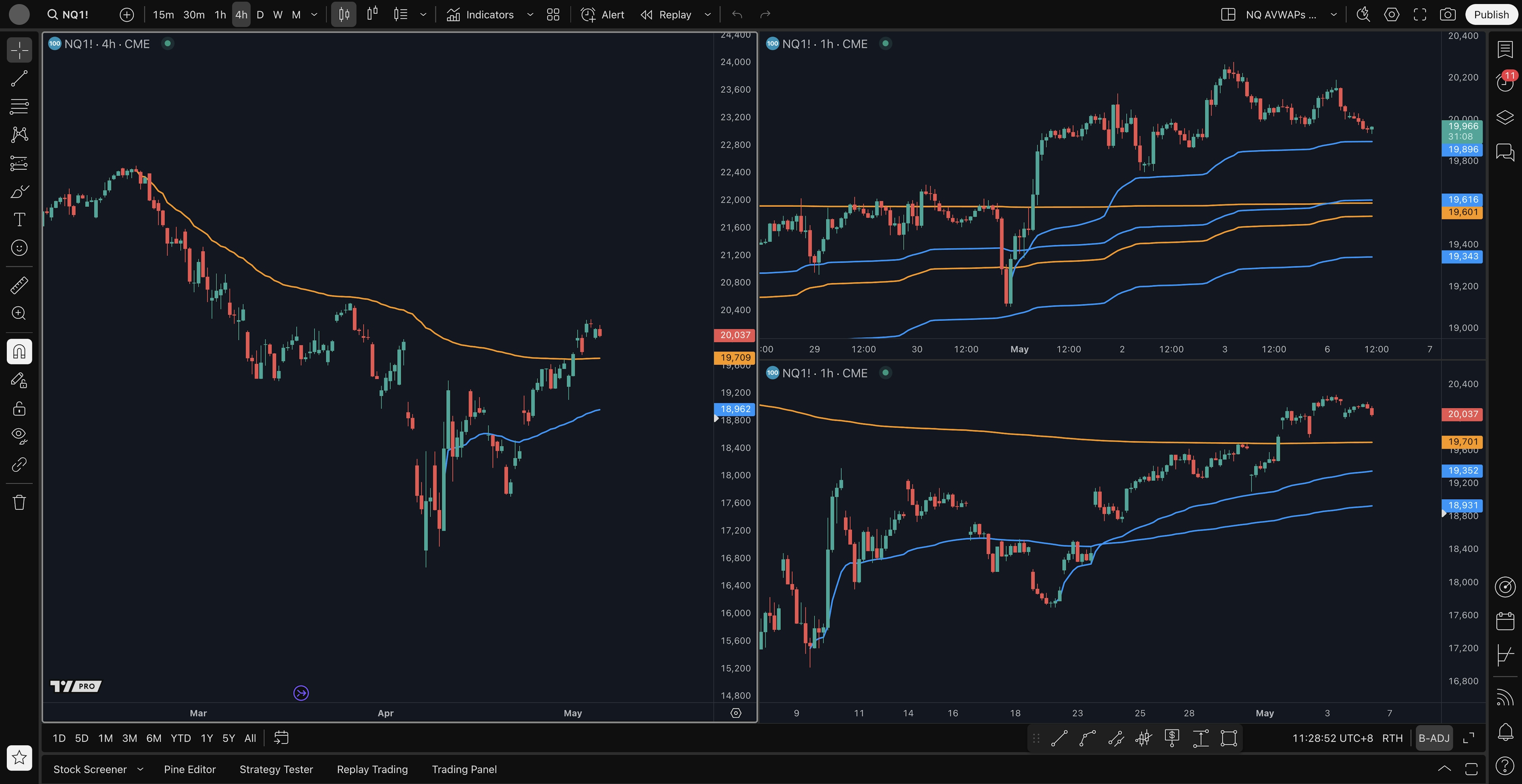
Task: Open the Pine Editor tab
Action: point(190,769)
